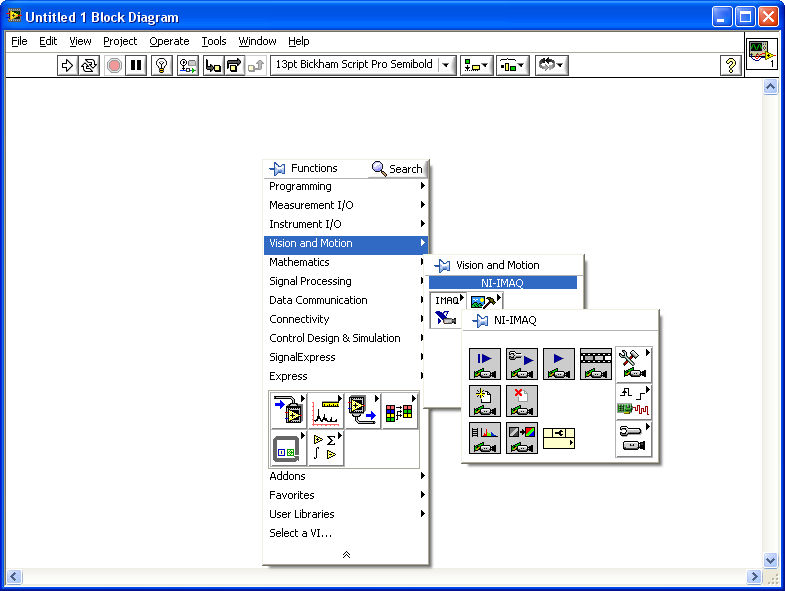
Task: Open the IMAQ subpalette icon in Vision and Motion
Action: coord(447,300)
